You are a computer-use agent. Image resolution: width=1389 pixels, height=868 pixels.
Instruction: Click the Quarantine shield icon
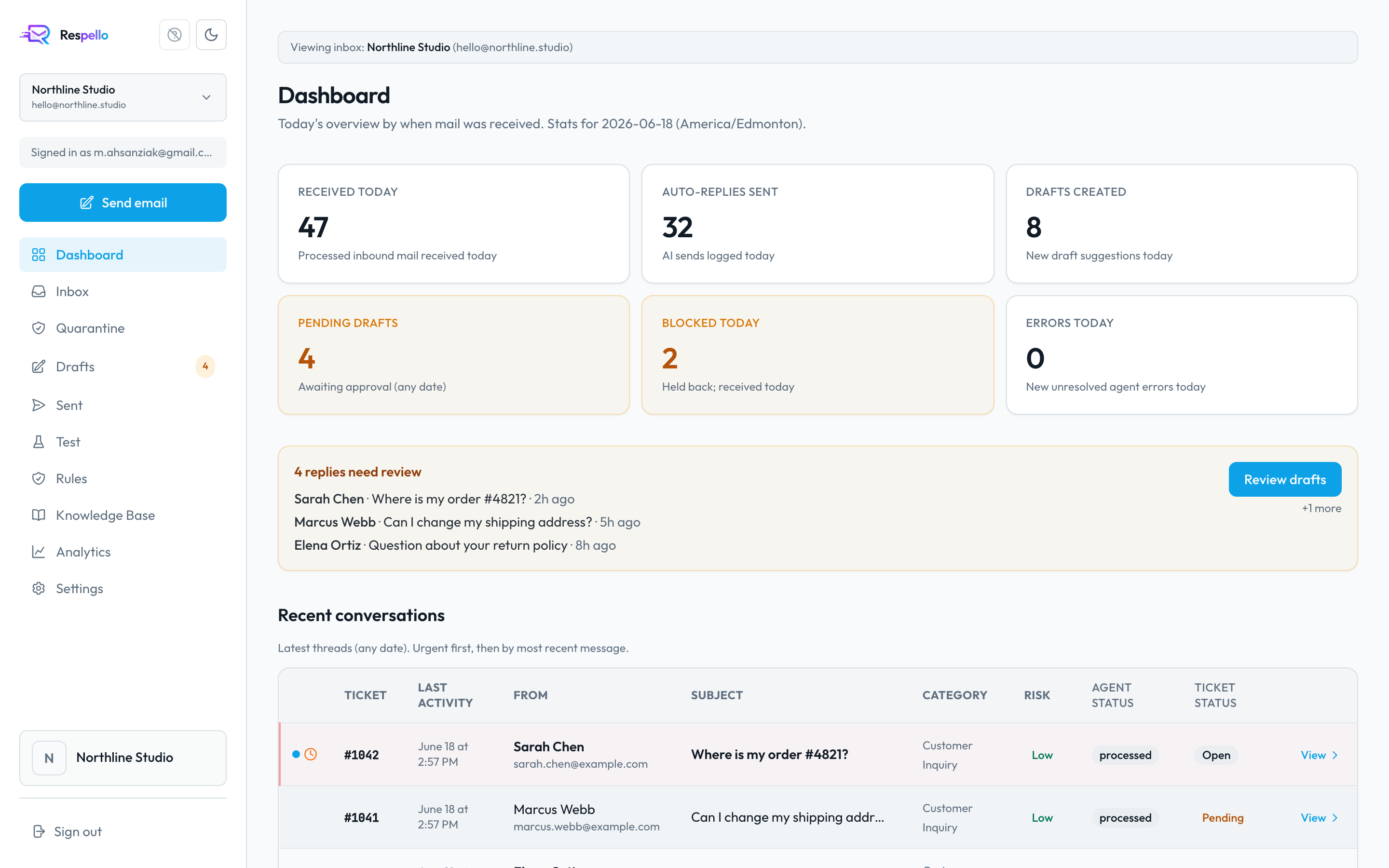coord(39,328)
